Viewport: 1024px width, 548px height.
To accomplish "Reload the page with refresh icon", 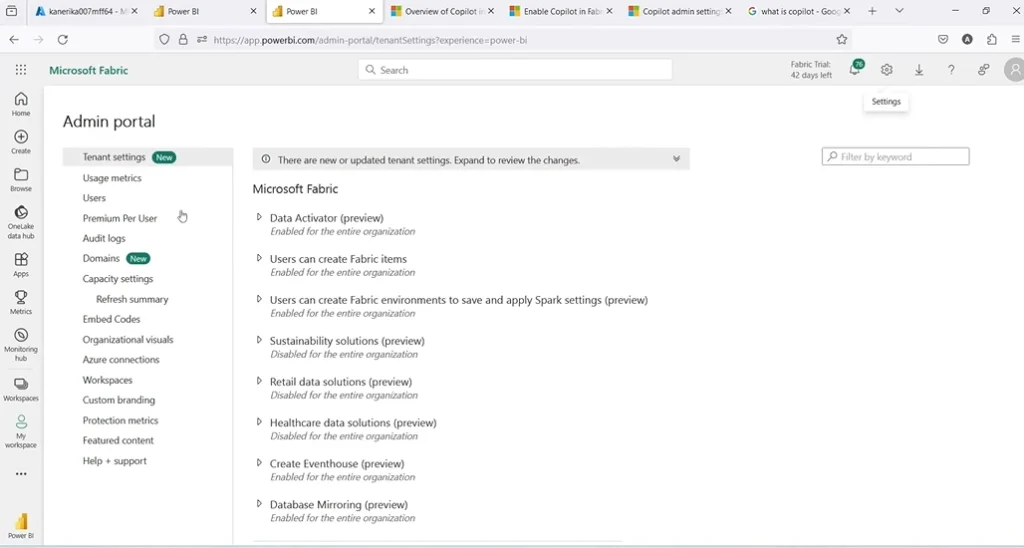I will (x=63, y=40).
